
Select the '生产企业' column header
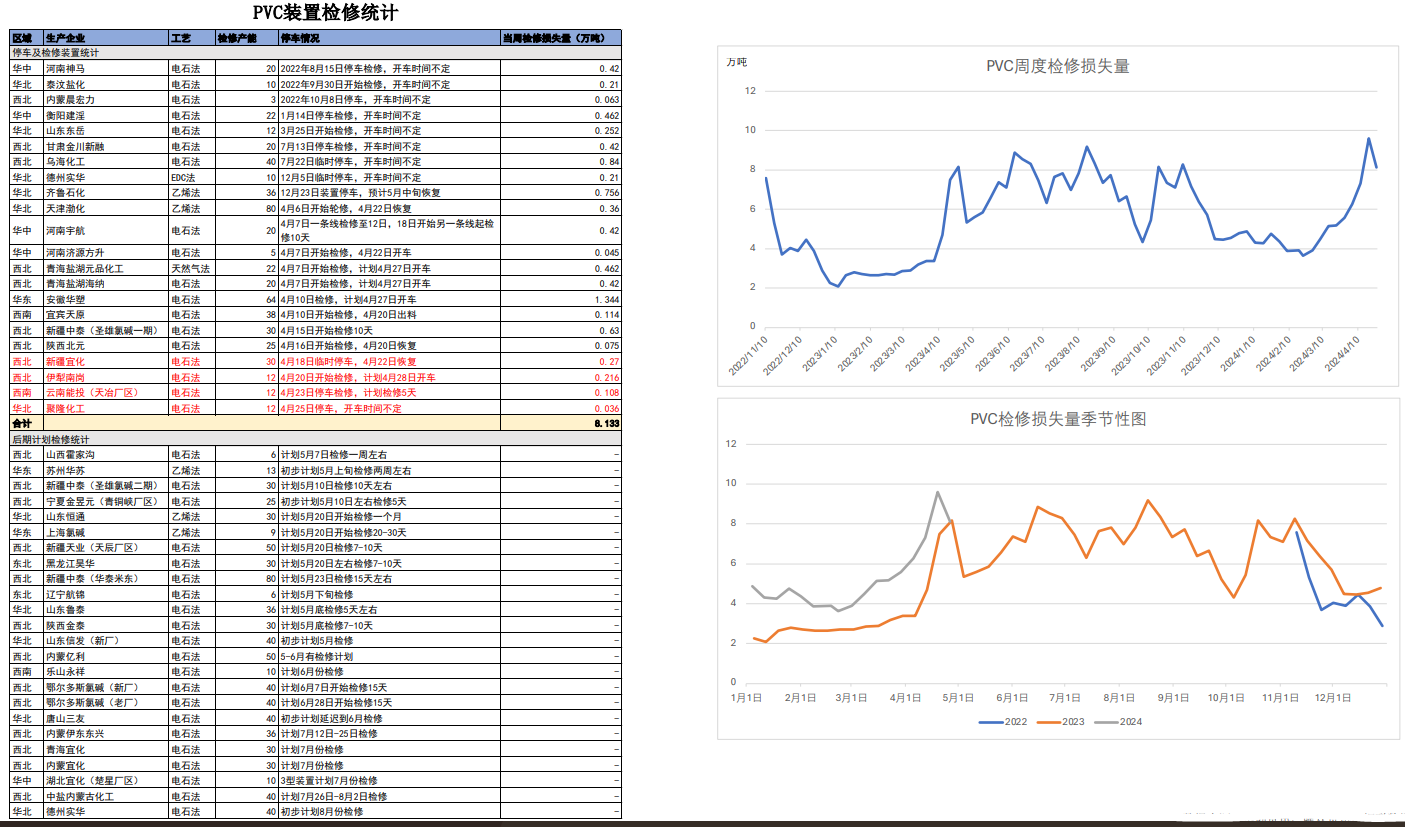106,38
